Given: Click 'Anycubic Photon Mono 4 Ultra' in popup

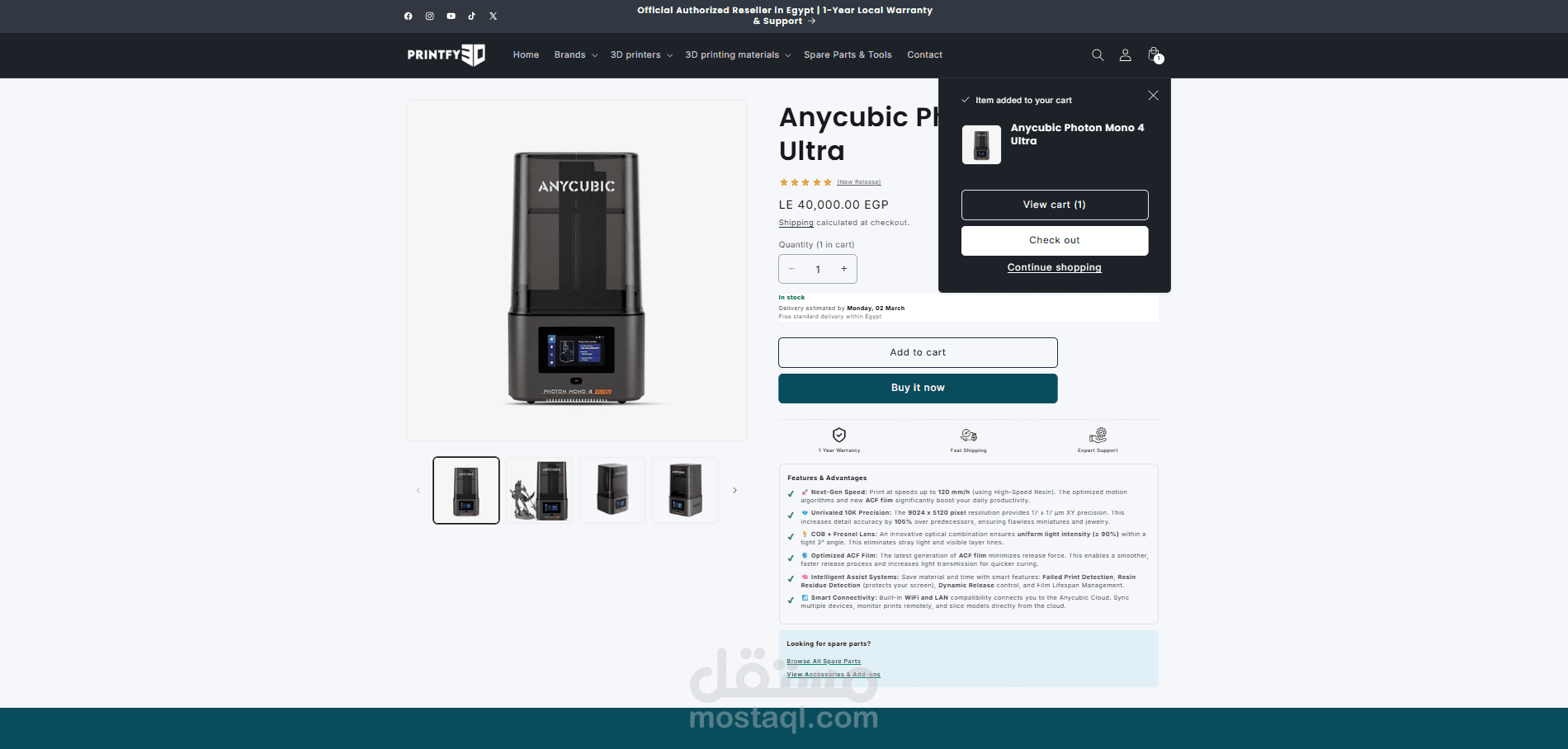Looking at the screenshot, I should coord(1077,134).
